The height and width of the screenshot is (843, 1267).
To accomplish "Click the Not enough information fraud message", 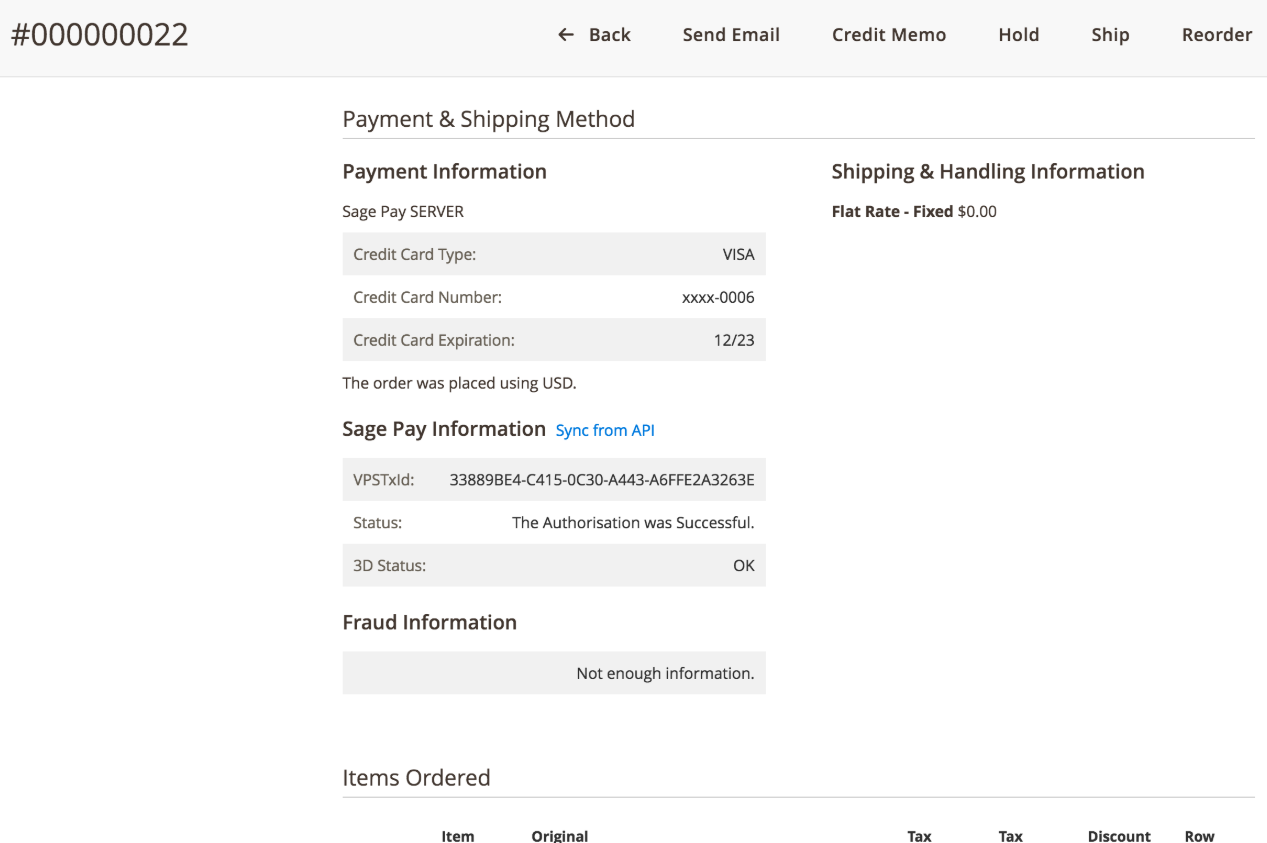I will (664, 674).
